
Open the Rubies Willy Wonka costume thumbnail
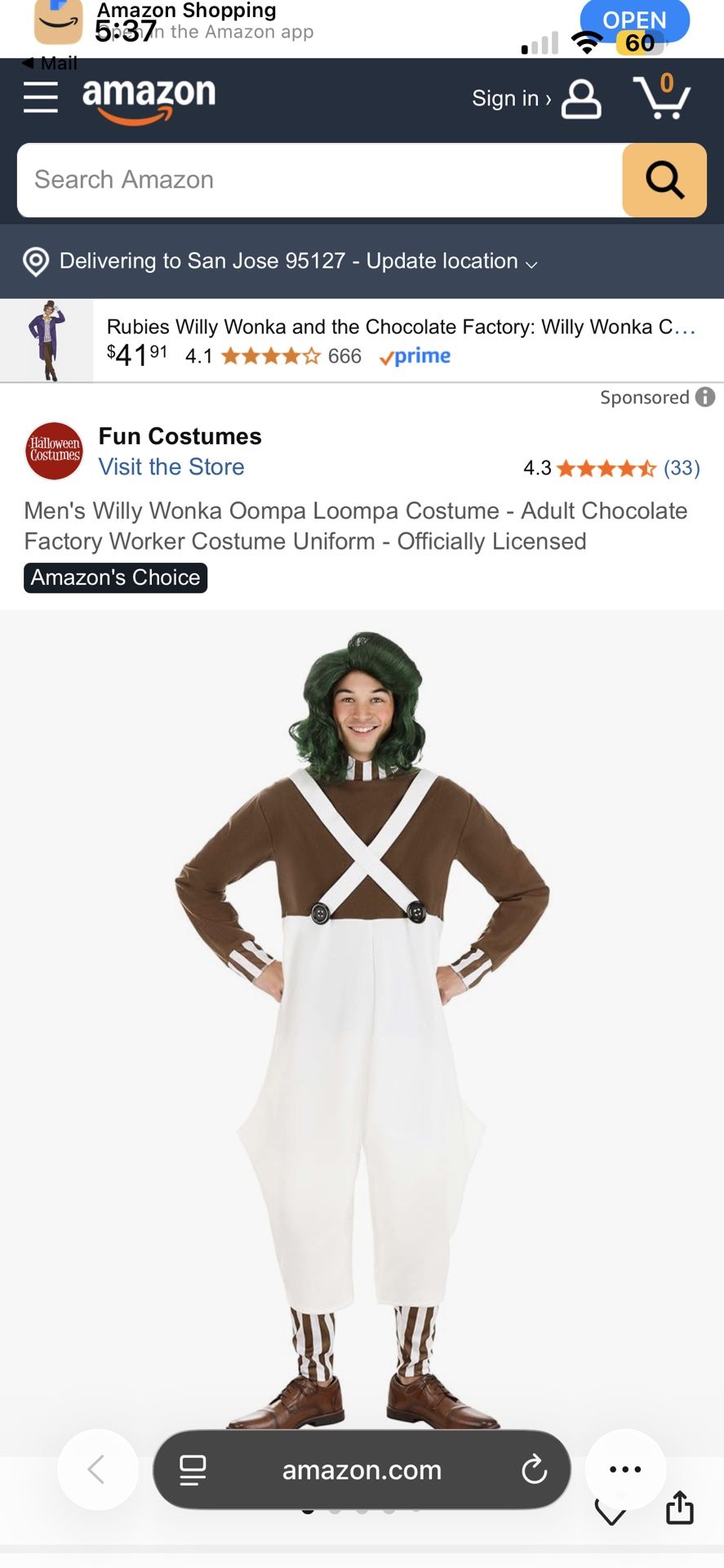click(47, 341)
